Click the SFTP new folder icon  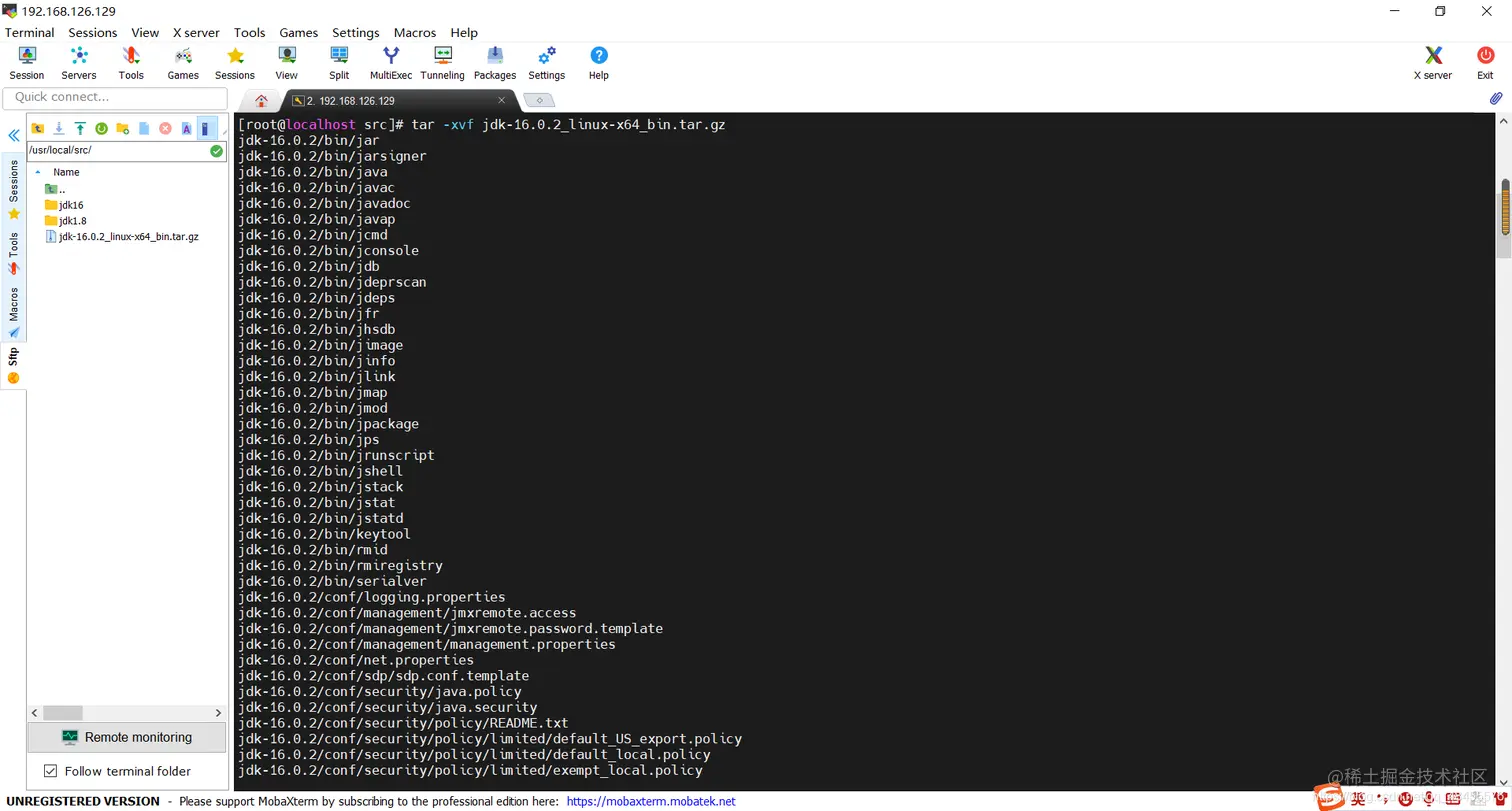[x=123, y=128]
